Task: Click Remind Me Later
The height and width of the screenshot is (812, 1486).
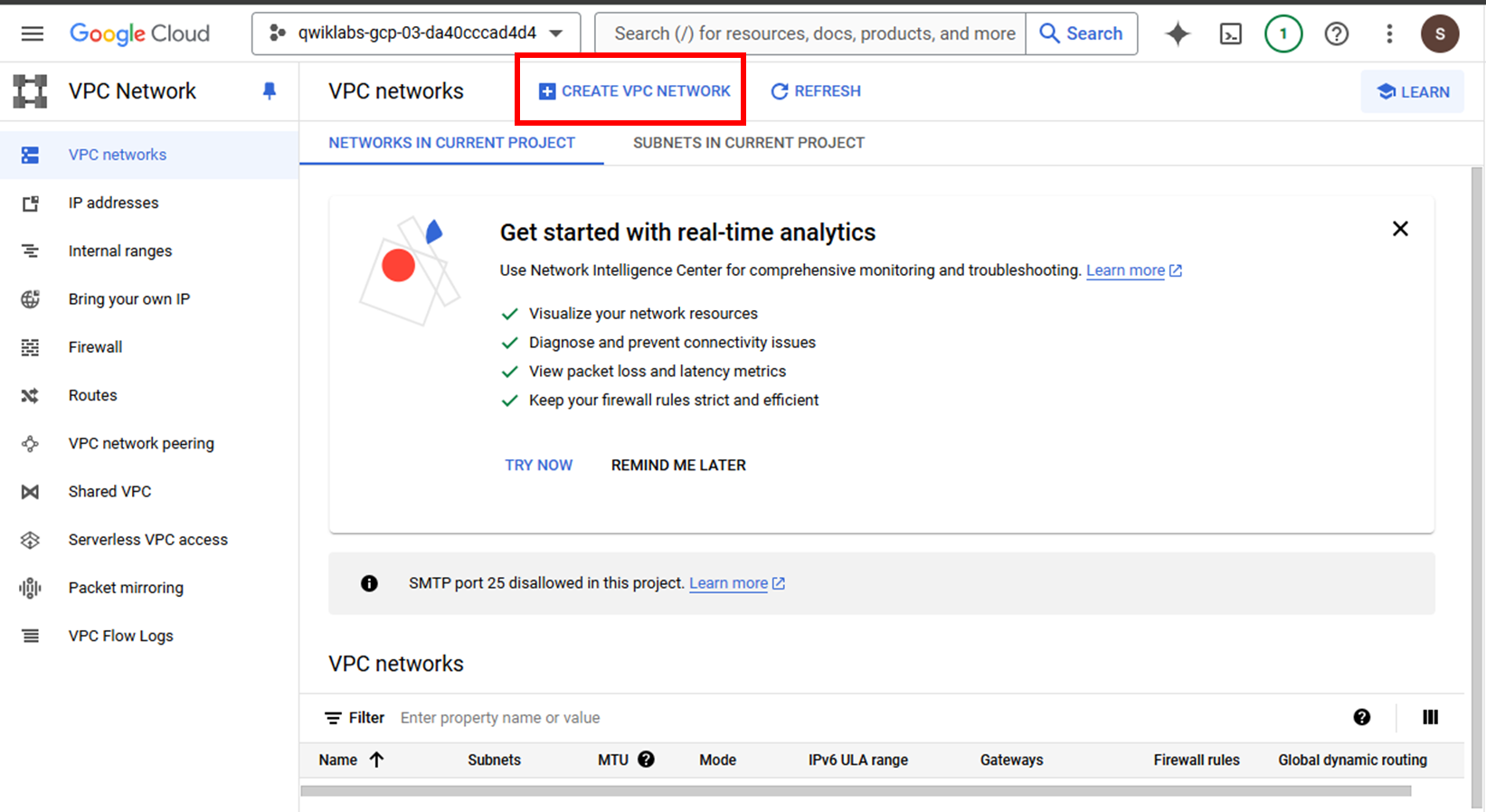Action: 678,465
